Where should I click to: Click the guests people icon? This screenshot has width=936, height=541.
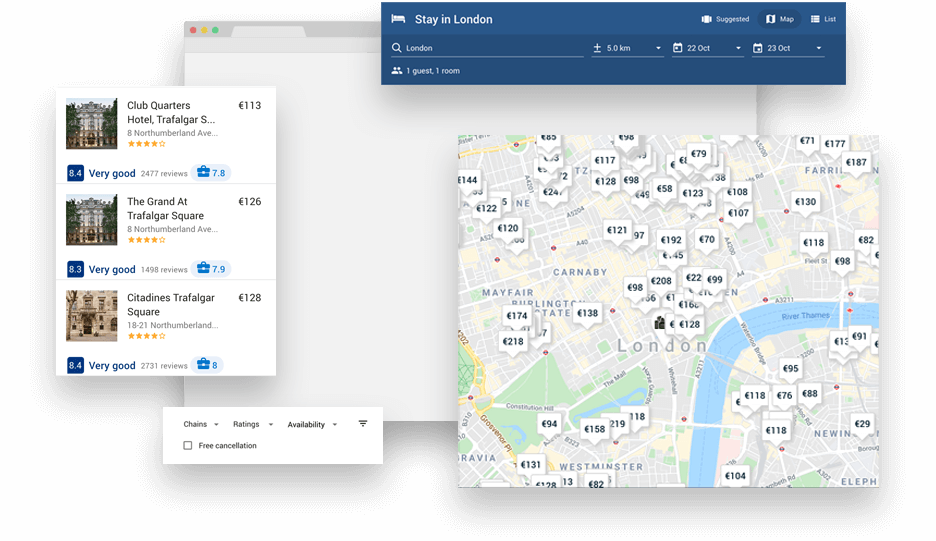coord(397,71)
